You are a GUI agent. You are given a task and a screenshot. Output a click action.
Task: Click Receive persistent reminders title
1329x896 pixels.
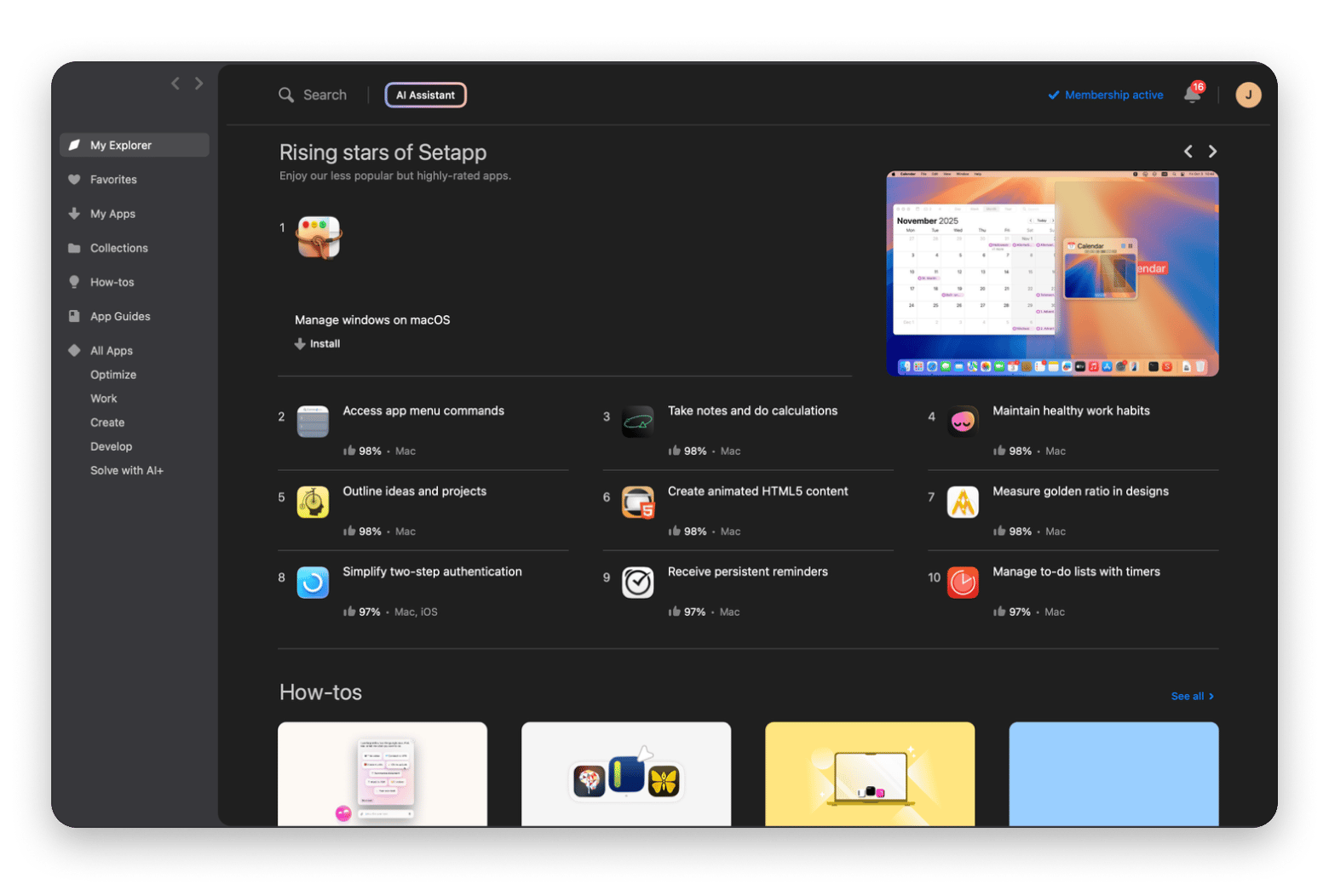click(747, 571)
